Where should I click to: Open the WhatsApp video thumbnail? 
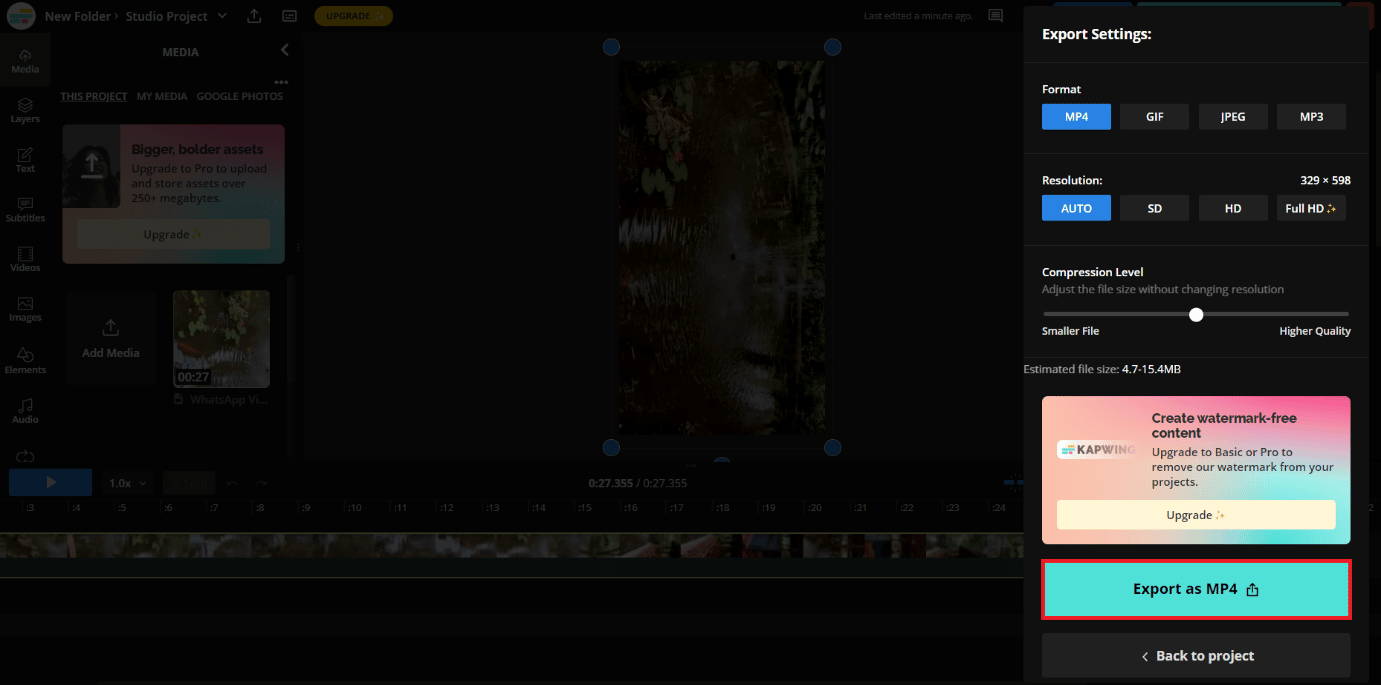click(x=221, y=339)
